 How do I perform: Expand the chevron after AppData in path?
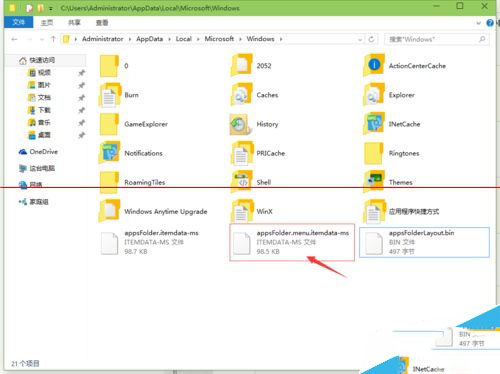[169, 39]
